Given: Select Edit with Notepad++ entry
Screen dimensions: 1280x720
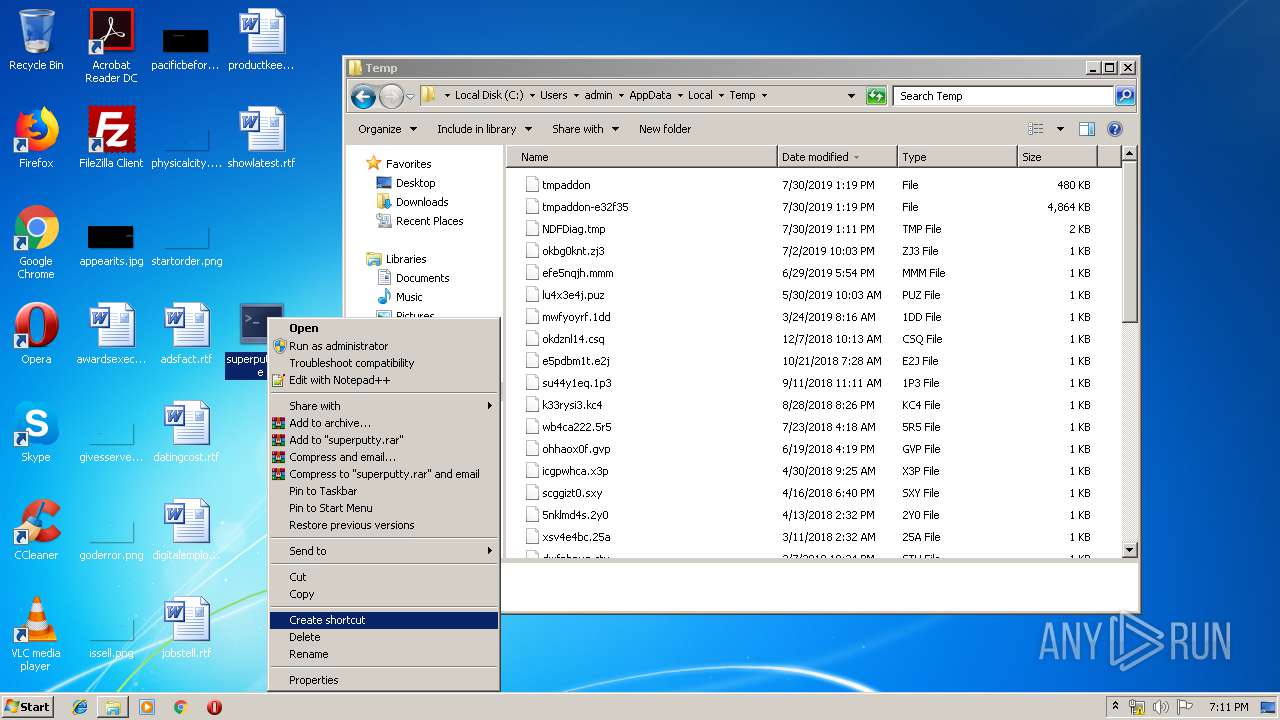Looking at the screenshot, I should (x=384, y=380).
